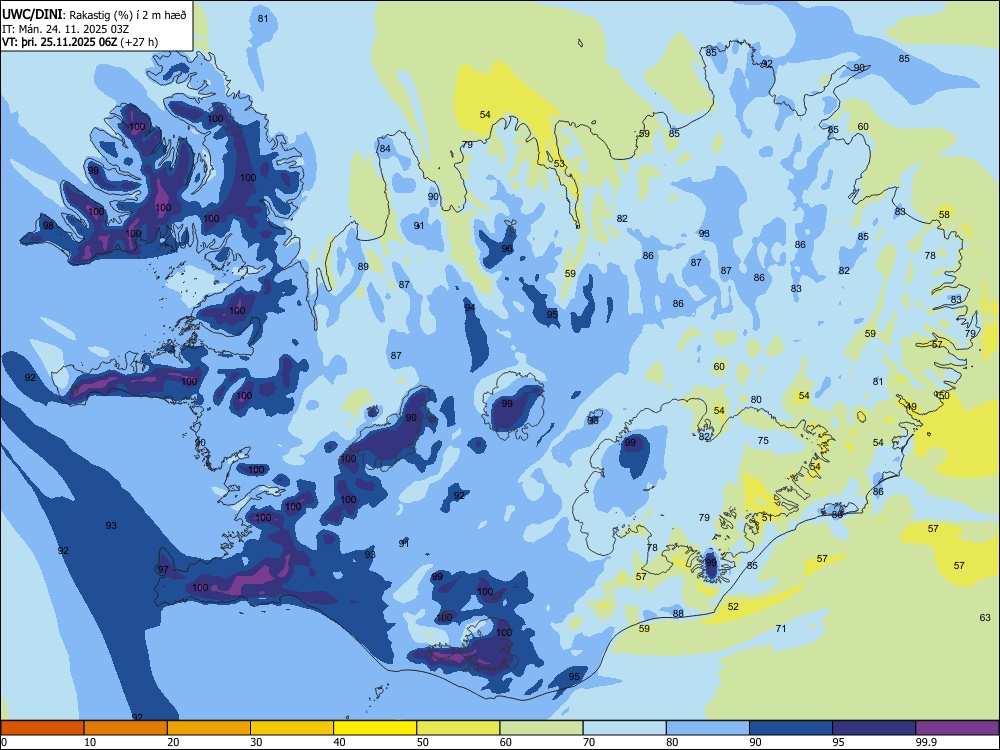
Task: Click the pale green 60–70 legend swatch
Action: pyautogui.click(x=541, y=728)
